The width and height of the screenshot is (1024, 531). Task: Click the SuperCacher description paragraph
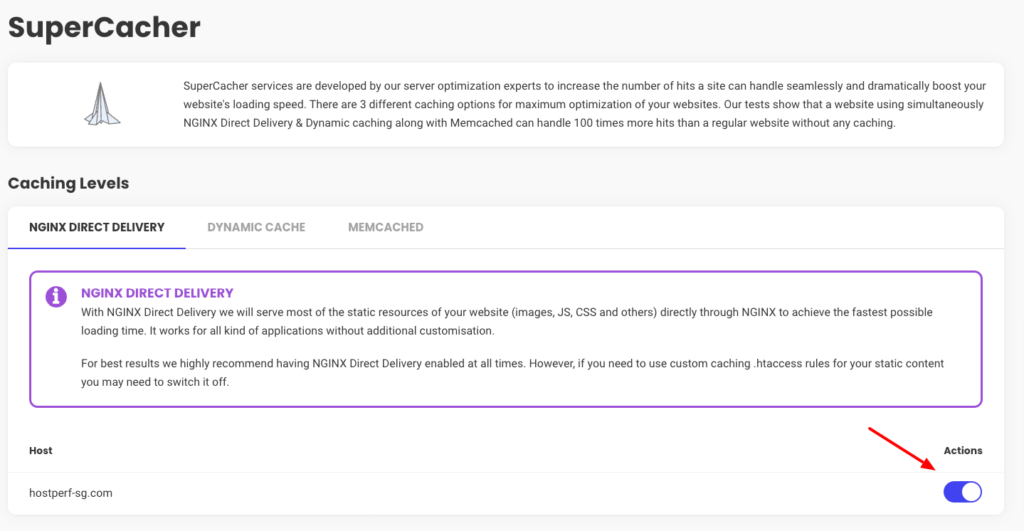pos(584,105)
